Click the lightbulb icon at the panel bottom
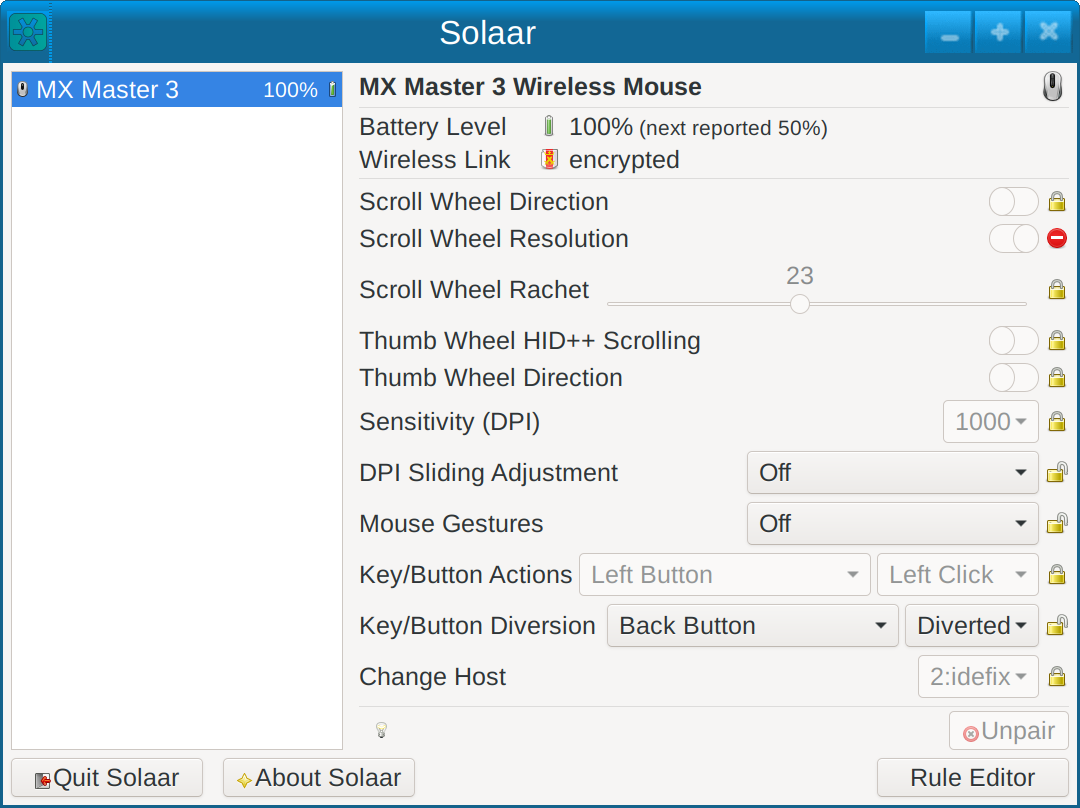This screenshot has width=1080, height=808. 381,731
